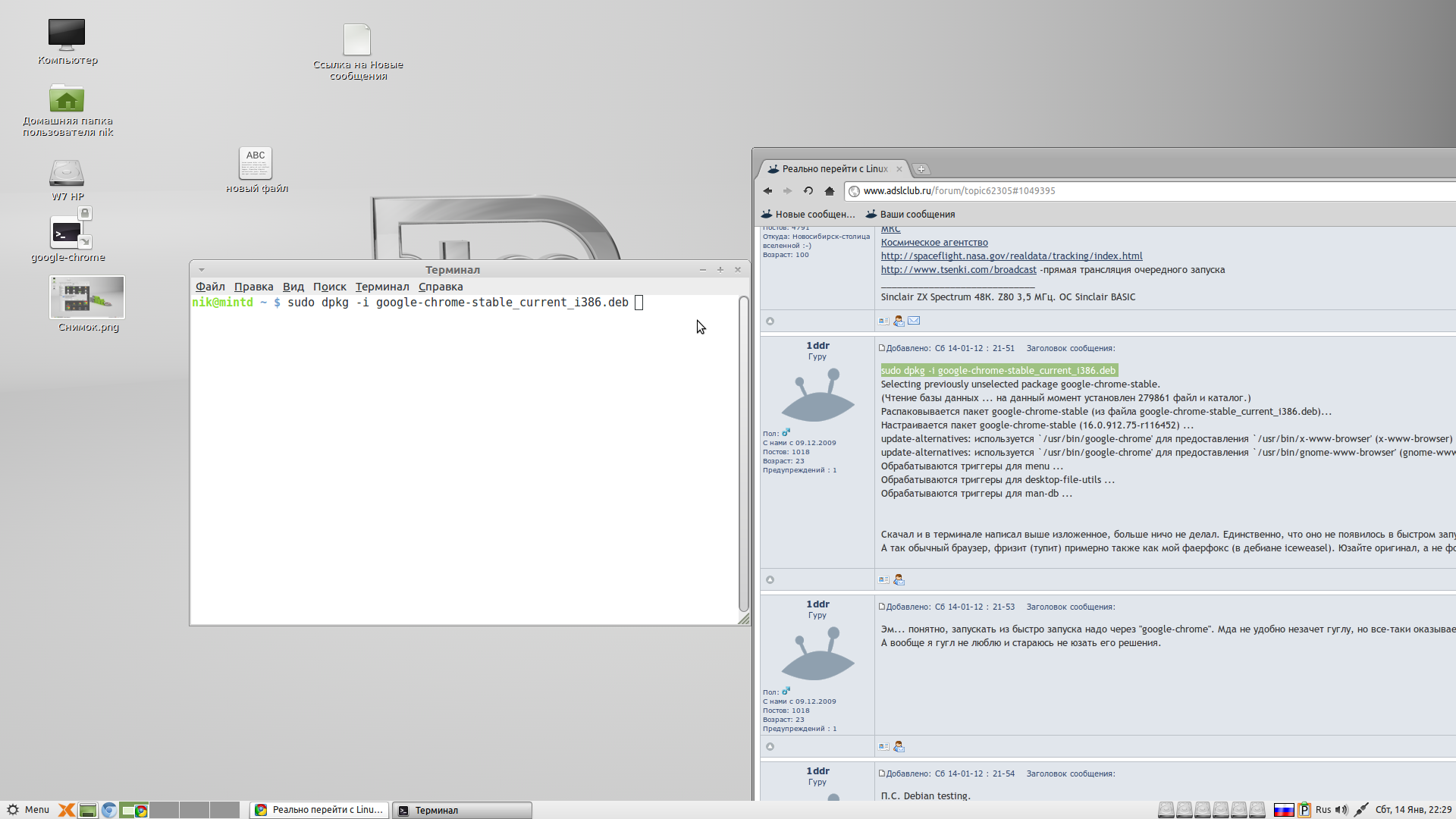Image resolution: width=1456 pixels, height=819 pixels.
Task: Click Russian flag keyboard layout indicator
Action: 1284,810
